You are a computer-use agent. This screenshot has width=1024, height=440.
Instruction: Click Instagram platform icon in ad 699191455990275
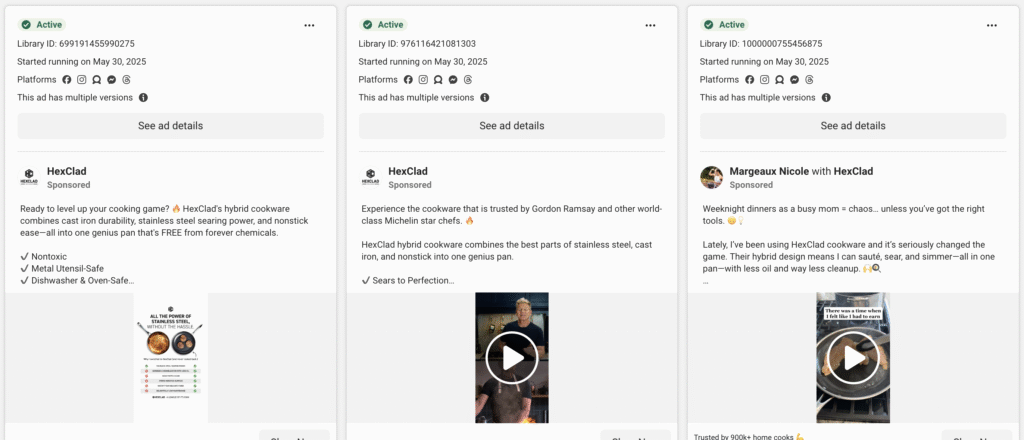coord(82,80)
